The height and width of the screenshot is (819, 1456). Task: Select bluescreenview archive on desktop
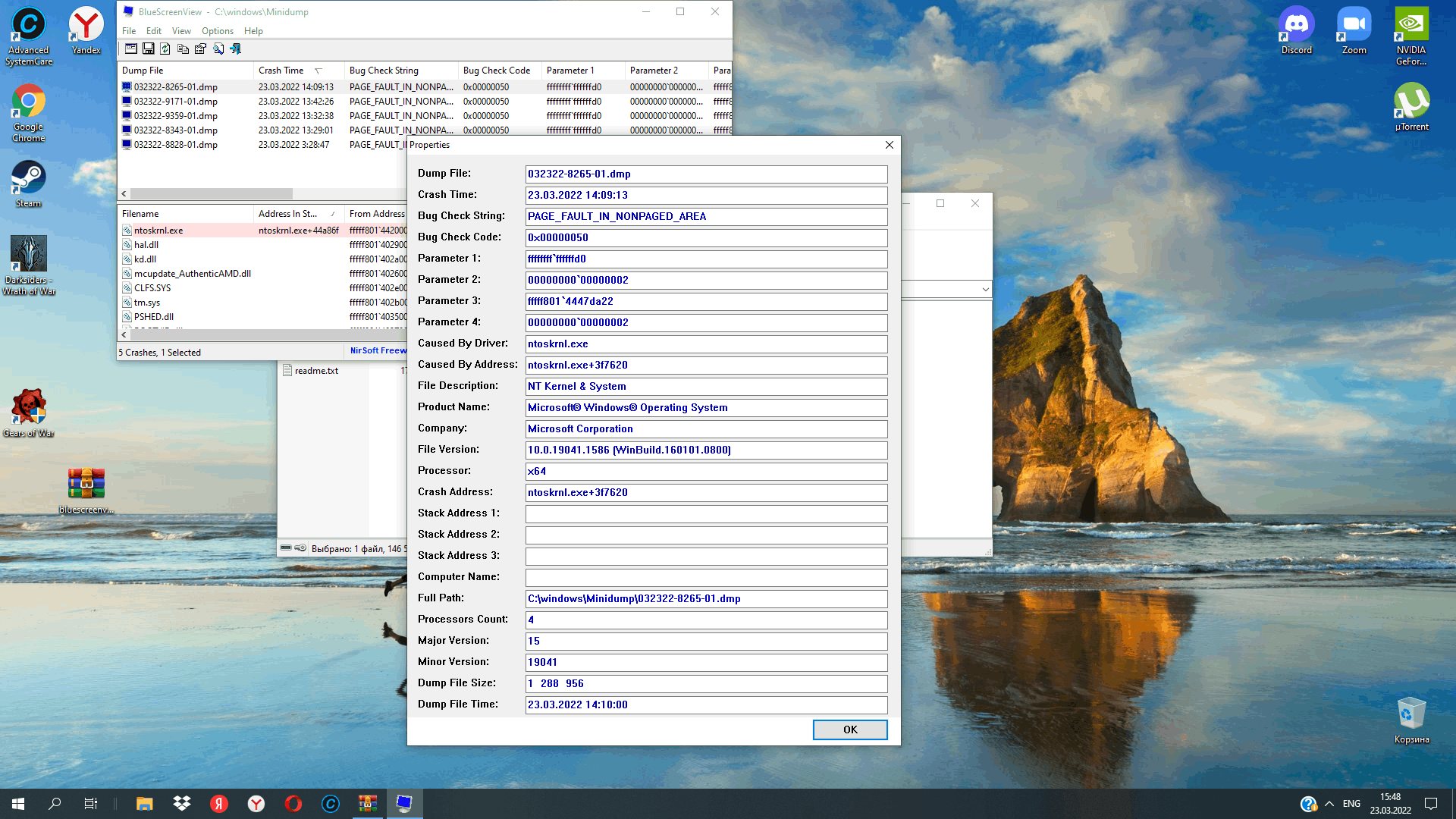coord(86,491)
